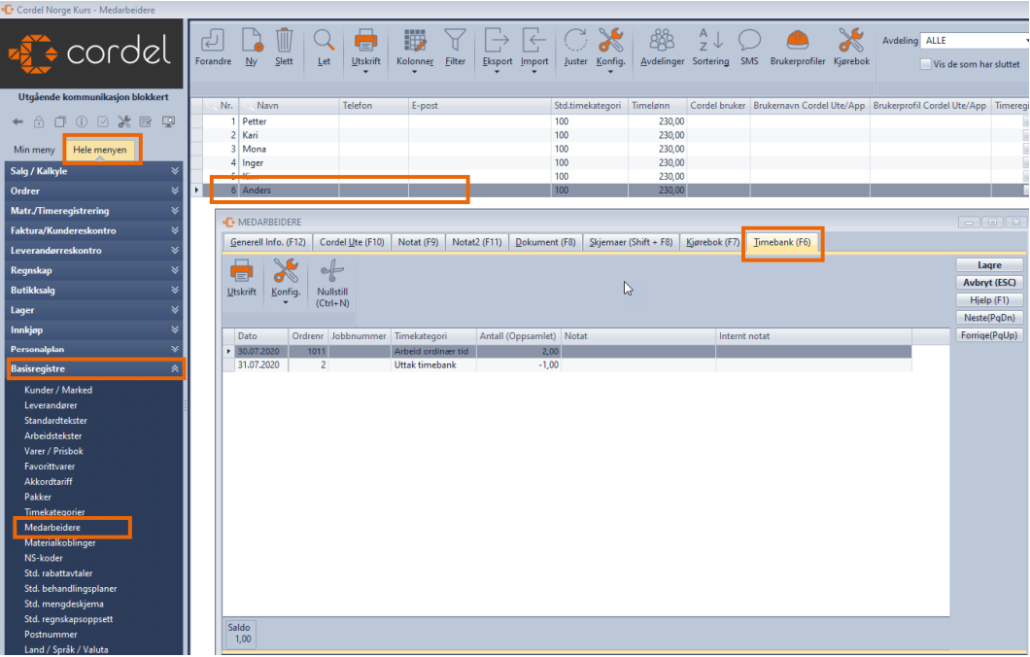
Task: Select the Uttak timebank row in the table
Action: tap(567, 365)
